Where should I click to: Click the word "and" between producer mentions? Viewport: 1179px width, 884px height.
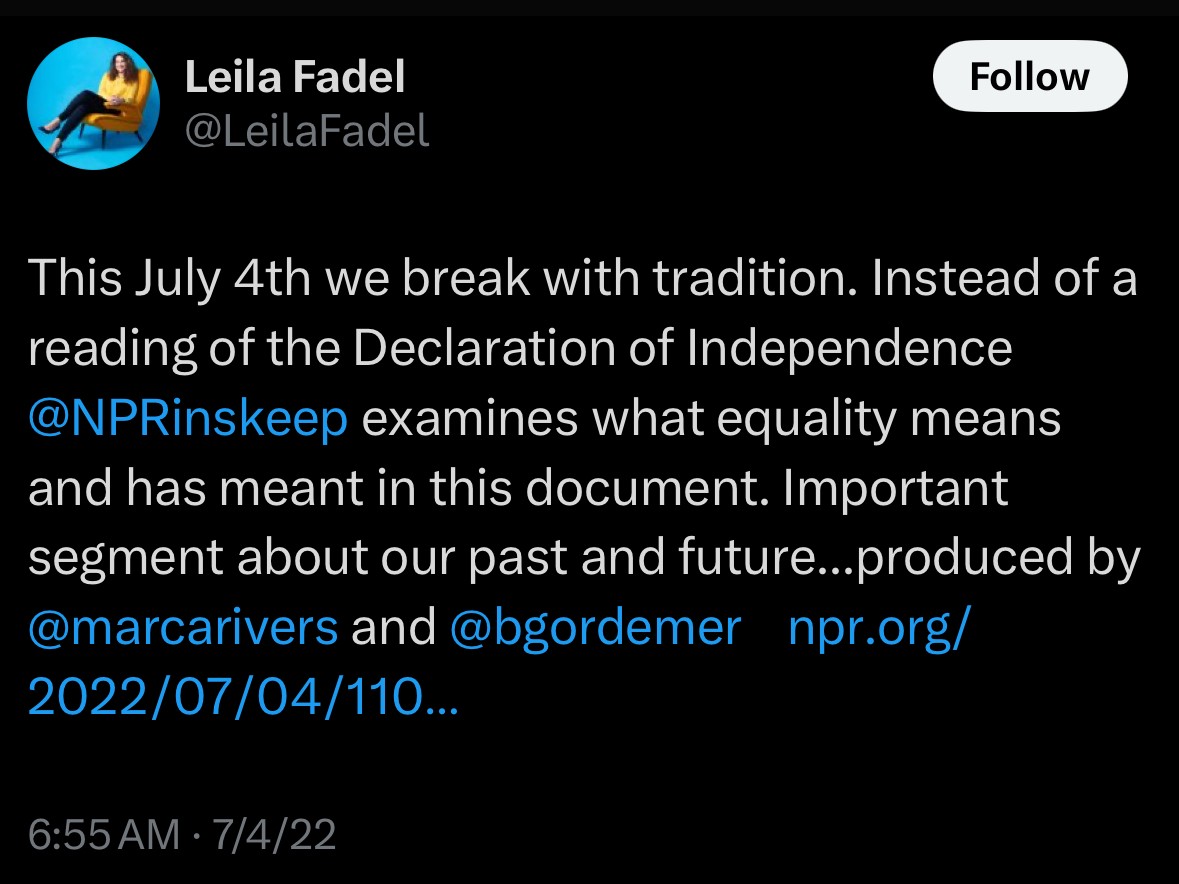(x=393, y=627)
